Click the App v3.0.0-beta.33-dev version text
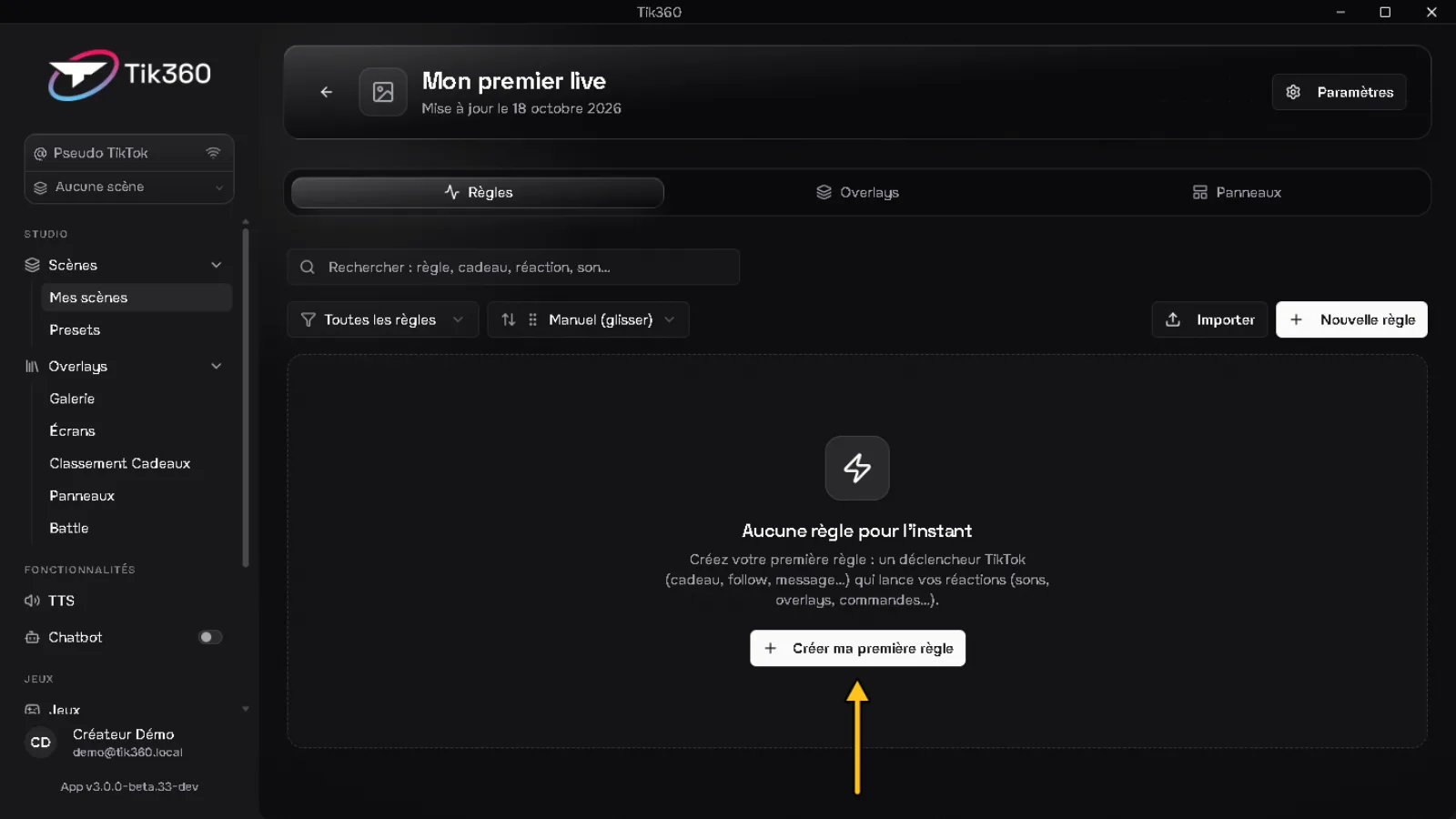The height and width of the screenshot is (819, 1456). point(129,787)
